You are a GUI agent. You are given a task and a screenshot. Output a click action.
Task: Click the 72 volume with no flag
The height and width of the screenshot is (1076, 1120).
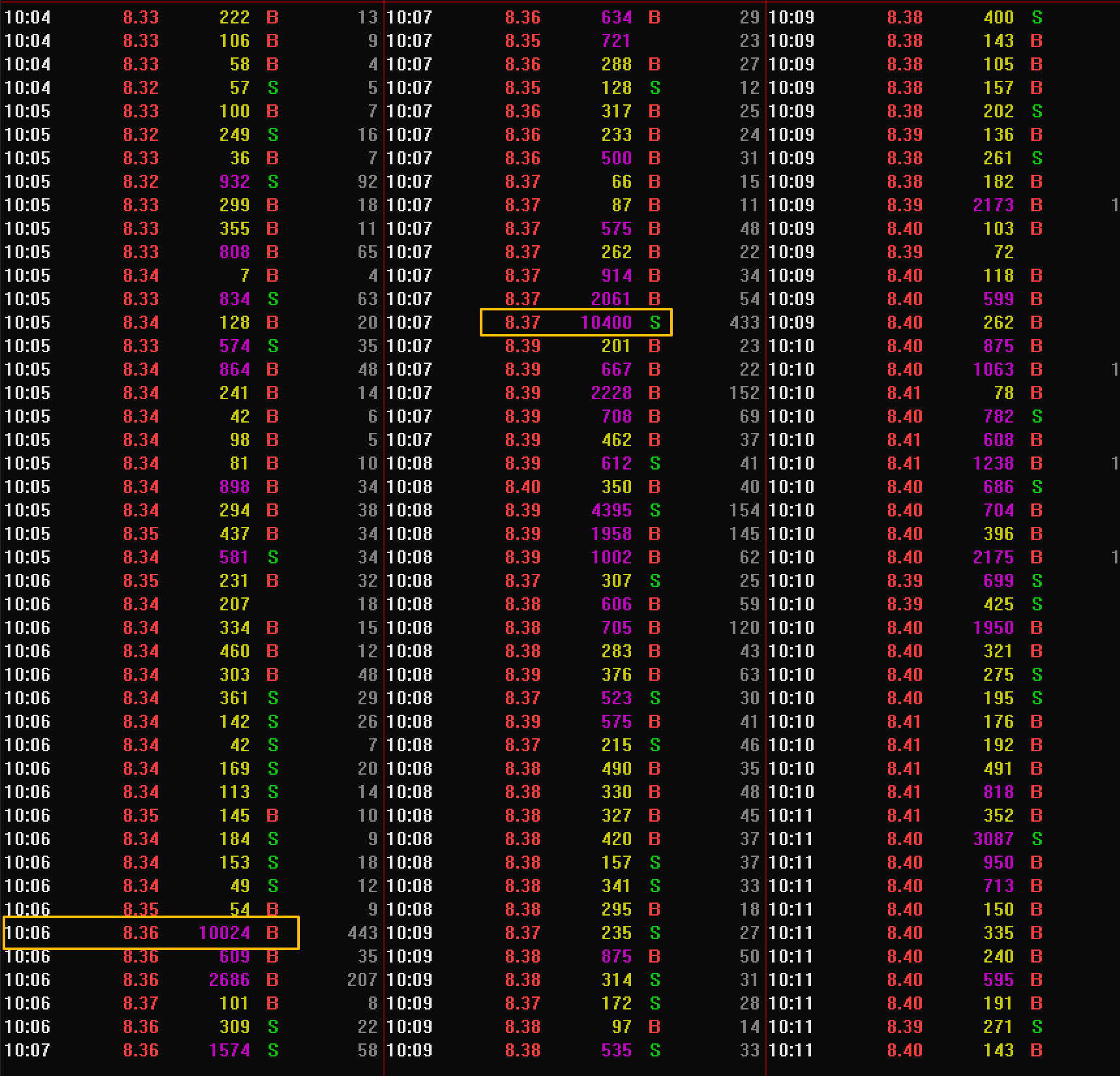click(x=1004, y=252)
